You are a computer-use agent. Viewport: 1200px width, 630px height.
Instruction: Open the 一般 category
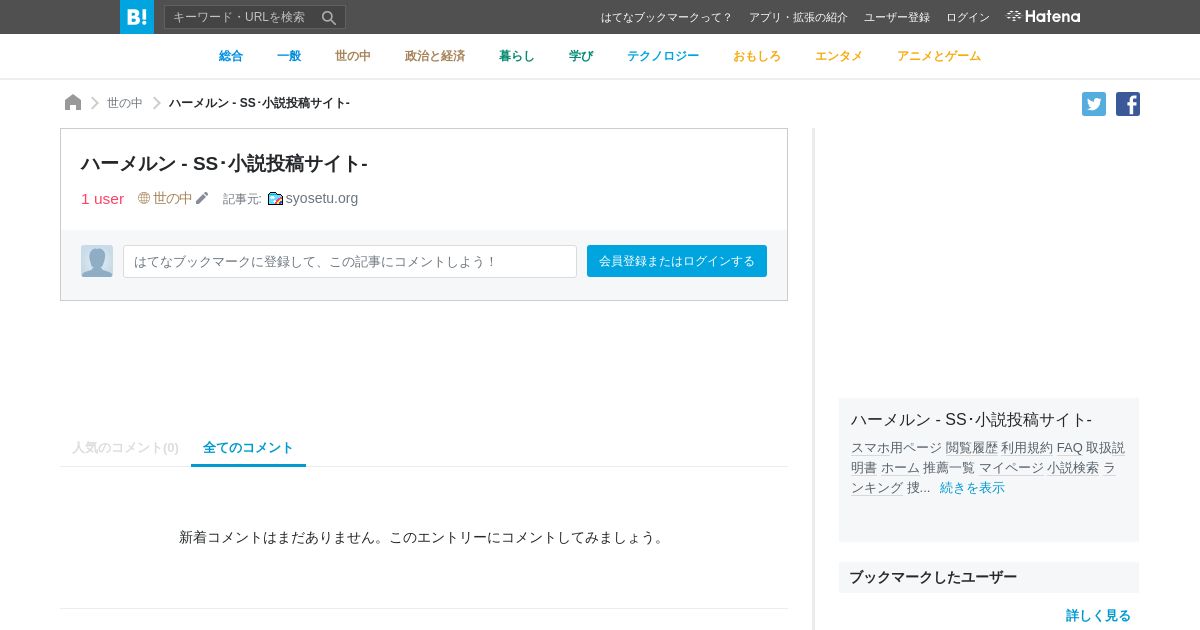point(289,56)
